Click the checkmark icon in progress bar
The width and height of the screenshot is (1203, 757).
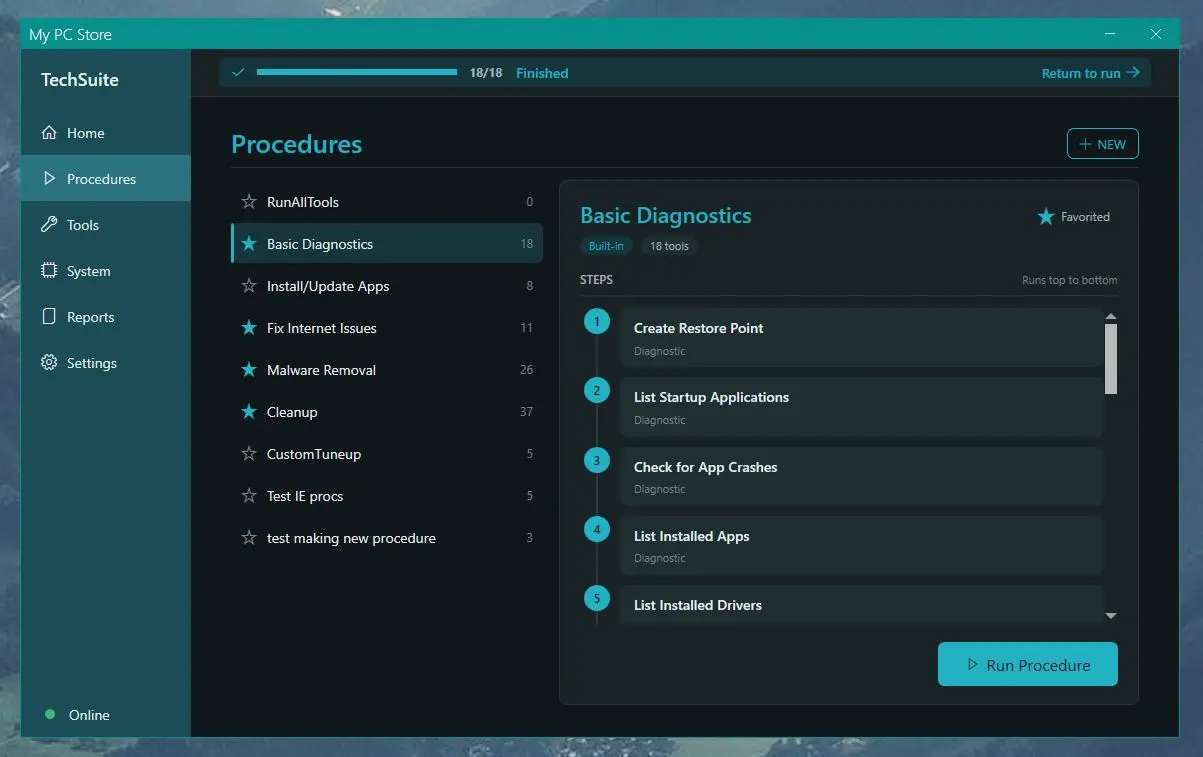[x=238, y=73]
